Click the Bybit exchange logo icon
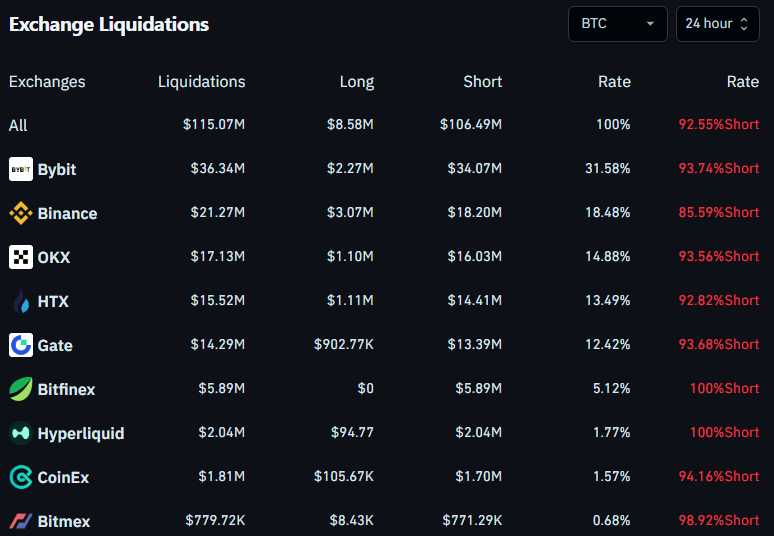 pos(21,169)
